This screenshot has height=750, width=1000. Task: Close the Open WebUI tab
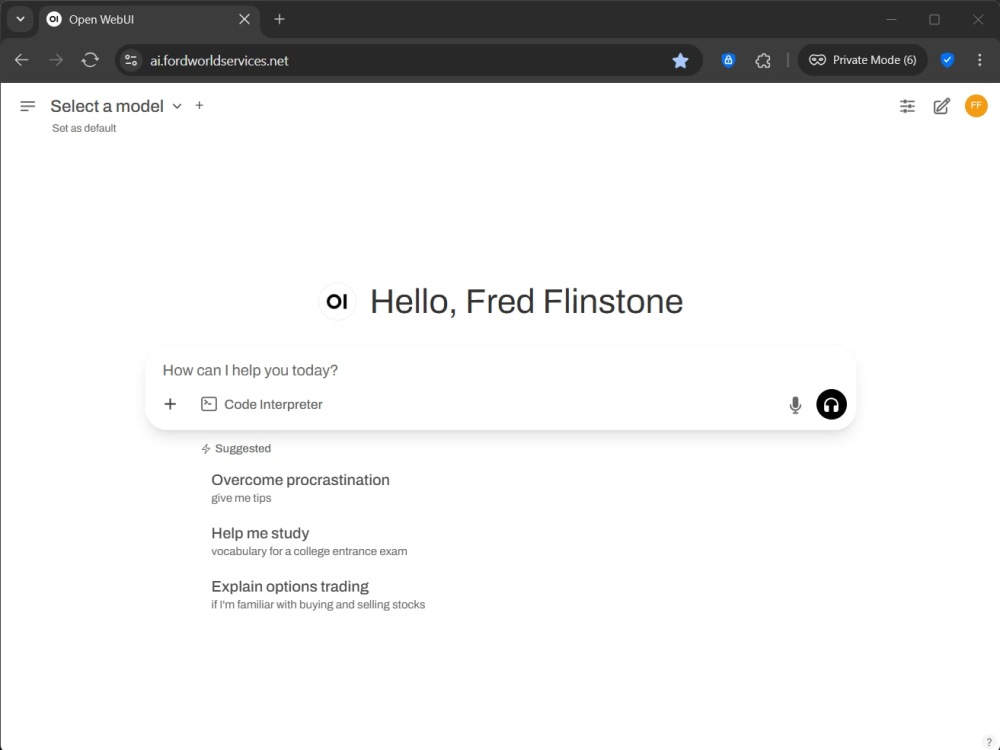click(244, 19)
